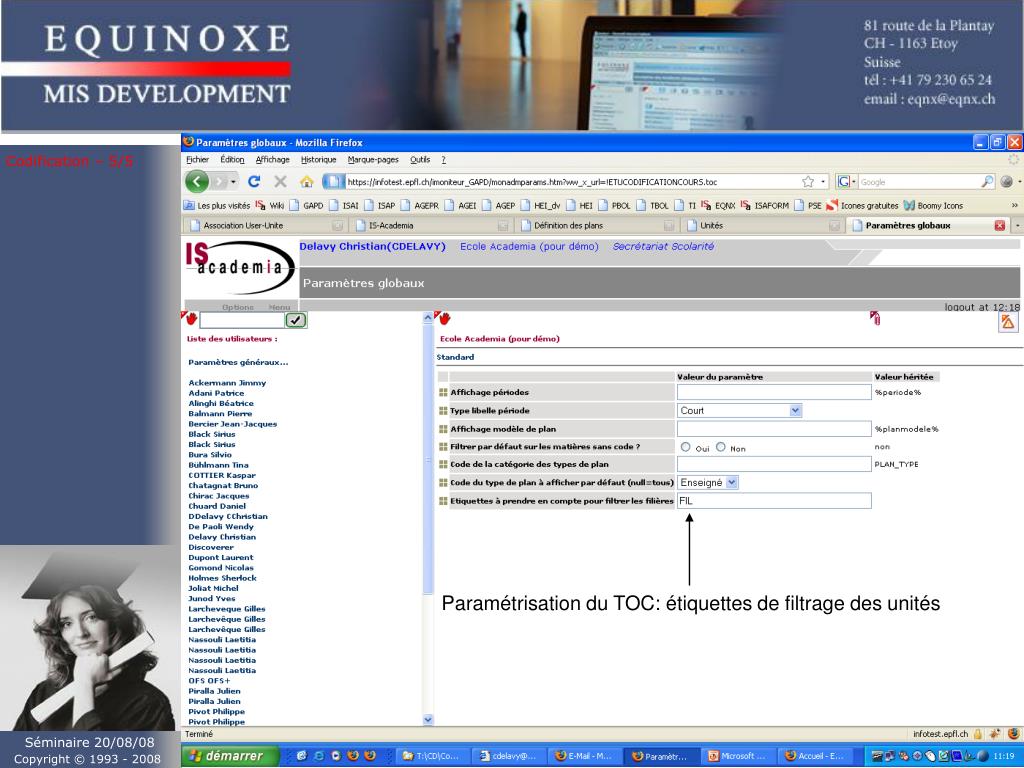Click the Code de la catégorie value field
Image resolution: width=1024 pixels, height=768 pixels.
coord(774,464)
